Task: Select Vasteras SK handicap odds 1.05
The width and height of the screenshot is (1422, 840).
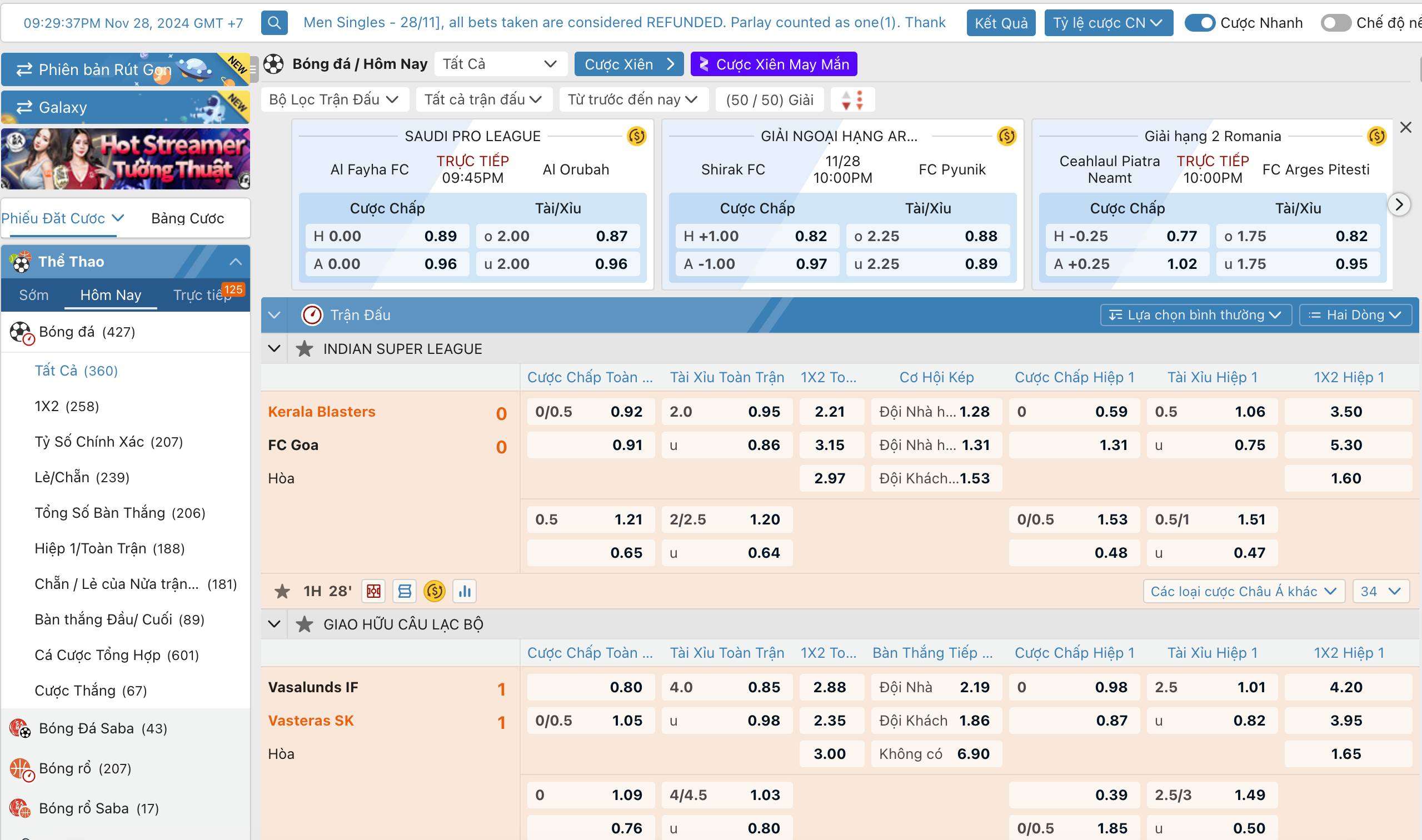Action: coord(591,721)
